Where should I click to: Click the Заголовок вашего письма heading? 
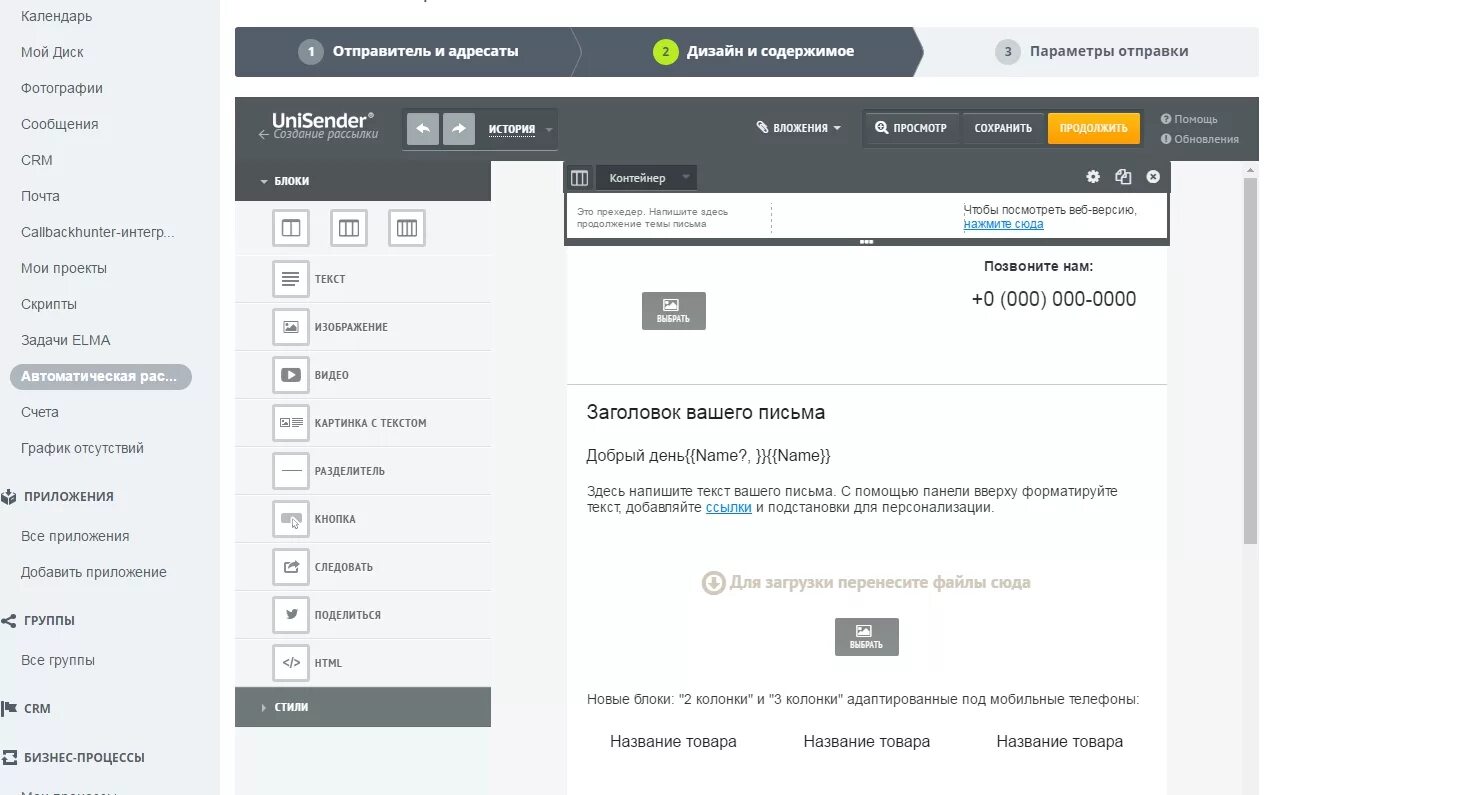click(705, 412)
